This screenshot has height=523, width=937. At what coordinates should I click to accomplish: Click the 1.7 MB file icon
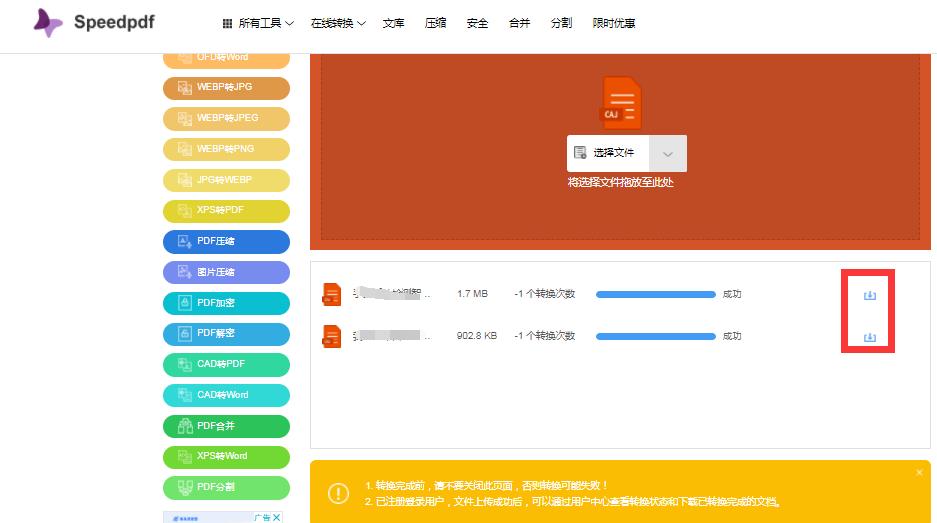[332, 294]
